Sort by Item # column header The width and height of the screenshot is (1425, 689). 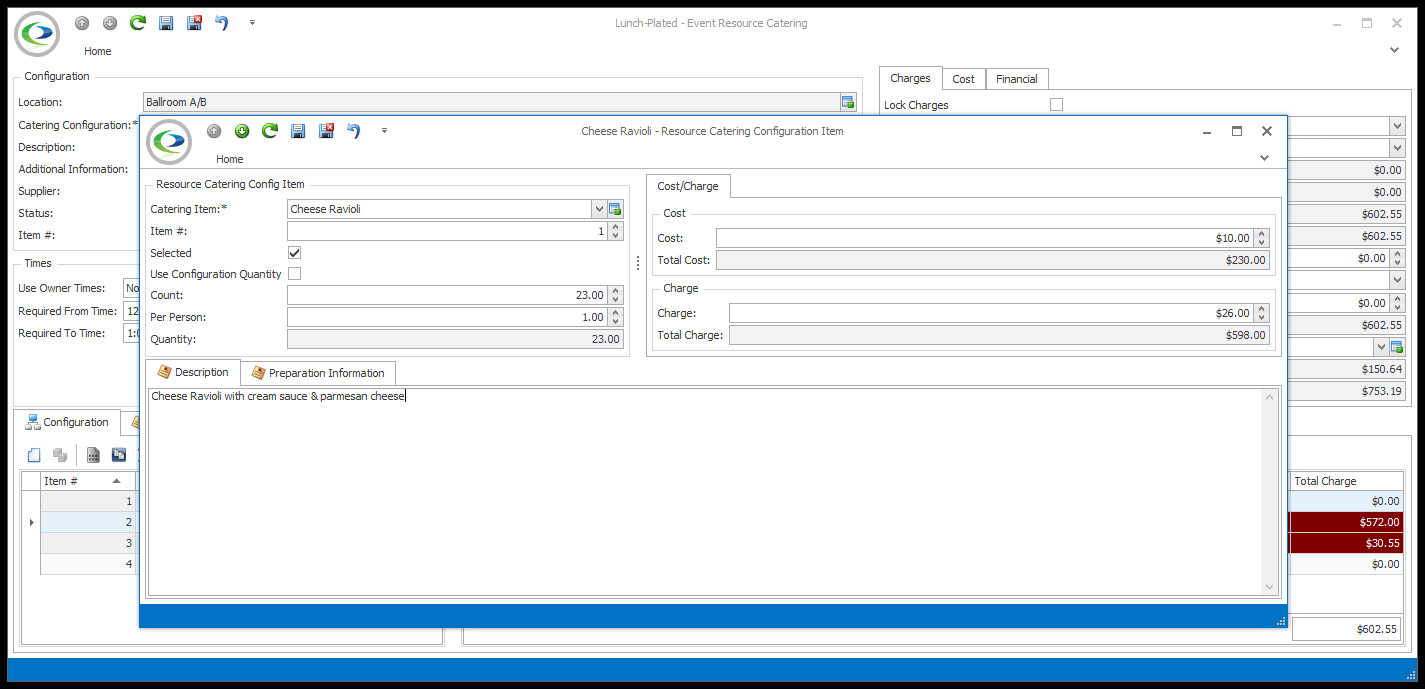point(88,481)
